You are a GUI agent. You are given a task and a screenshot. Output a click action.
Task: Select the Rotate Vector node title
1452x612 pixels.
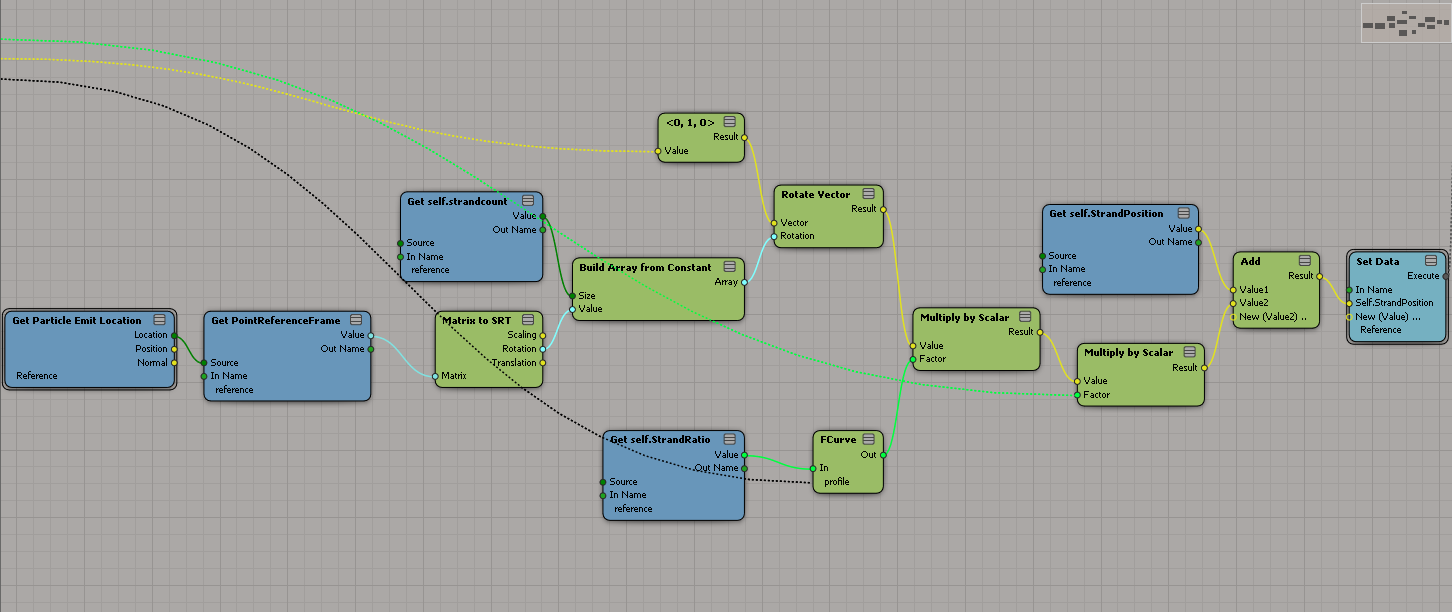point(815,195)
